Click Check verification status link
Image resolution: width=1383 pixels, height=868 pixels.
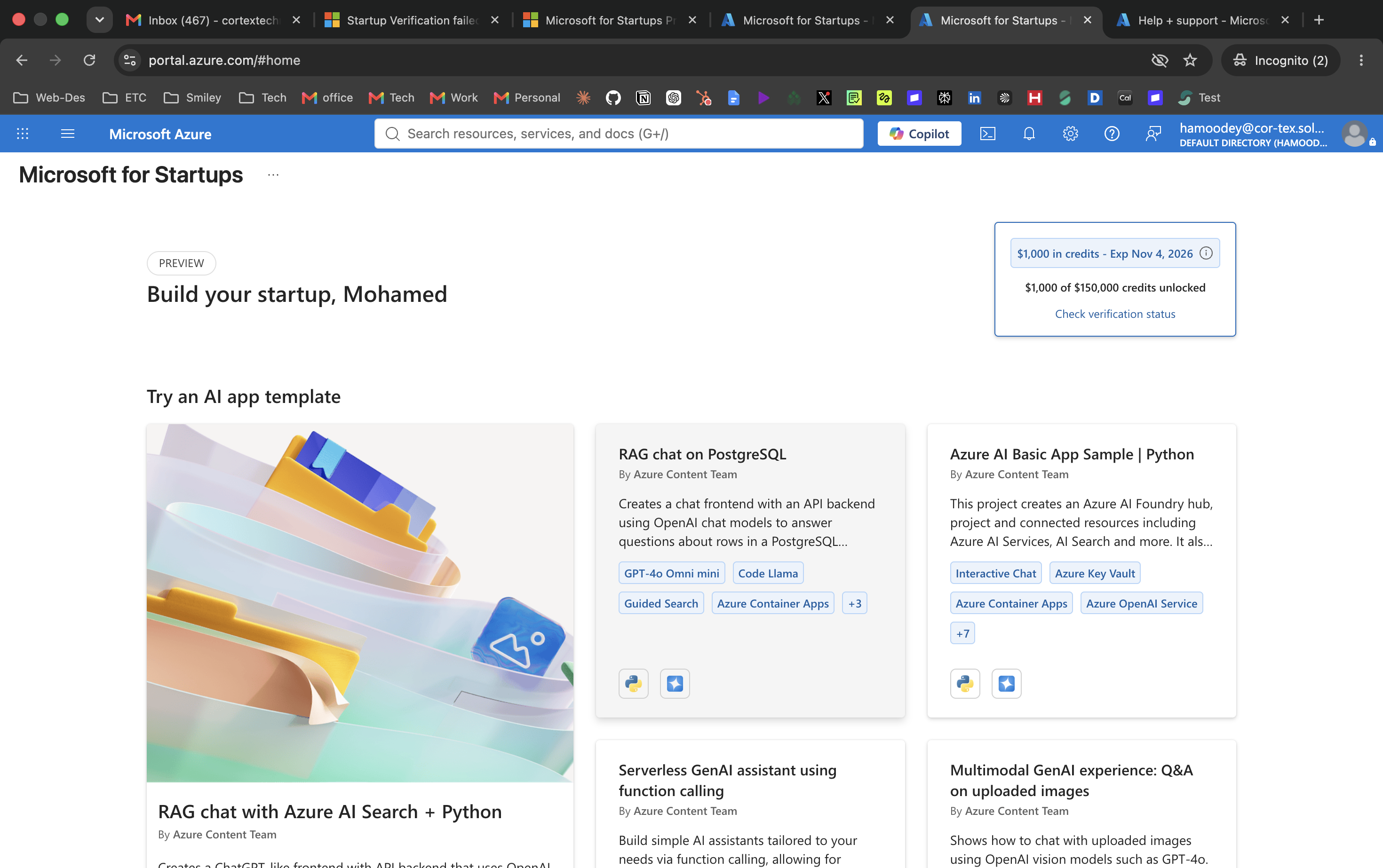coord(1115,314)
